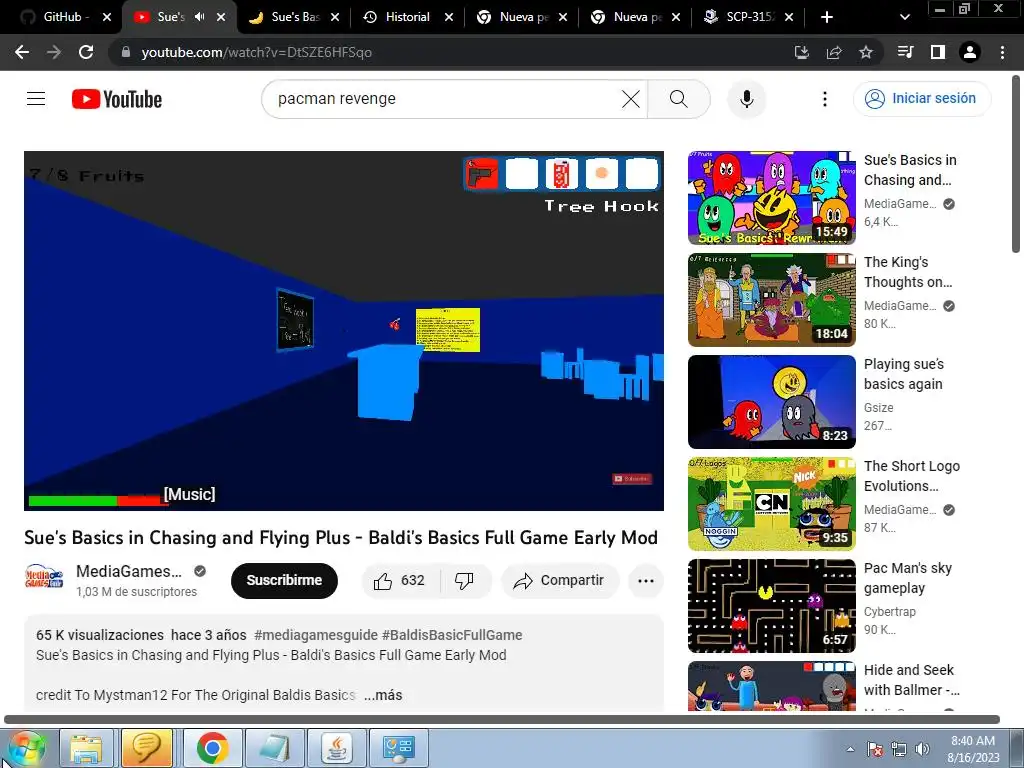Go back with the browser back arrow
Image resolution: width=1024 pixels, height=768 pixels.
[22, 52]
